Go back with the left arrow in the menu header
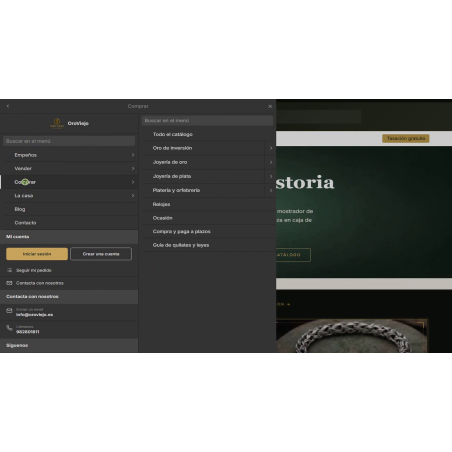 click(x=8, y=106)
